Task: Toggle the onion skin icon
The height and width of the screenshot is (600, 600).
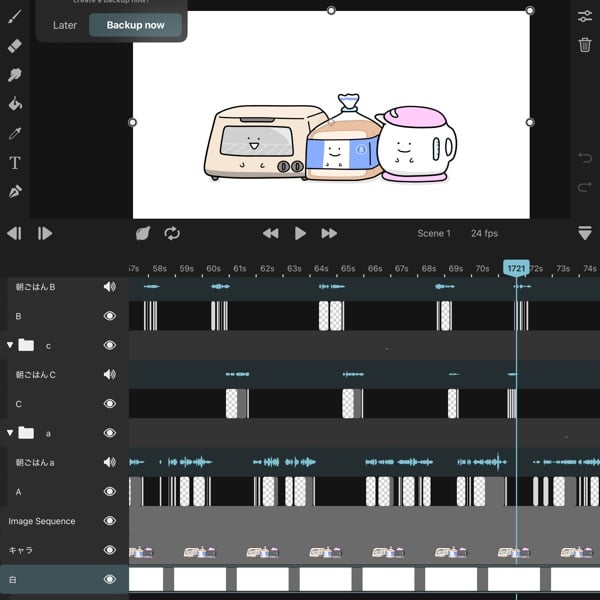Action: (142, 233)
